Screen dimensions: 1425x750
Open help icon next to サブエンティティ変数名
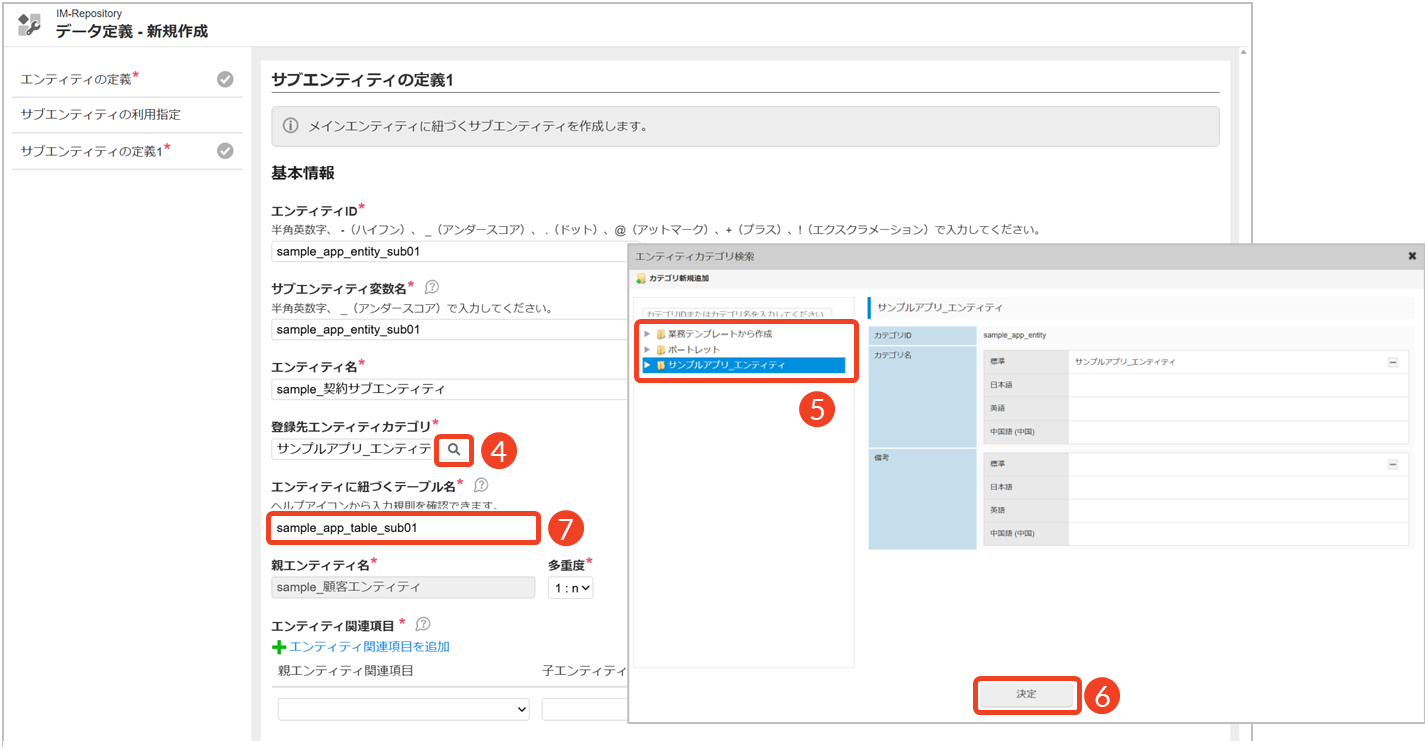[x=432, y=287]
